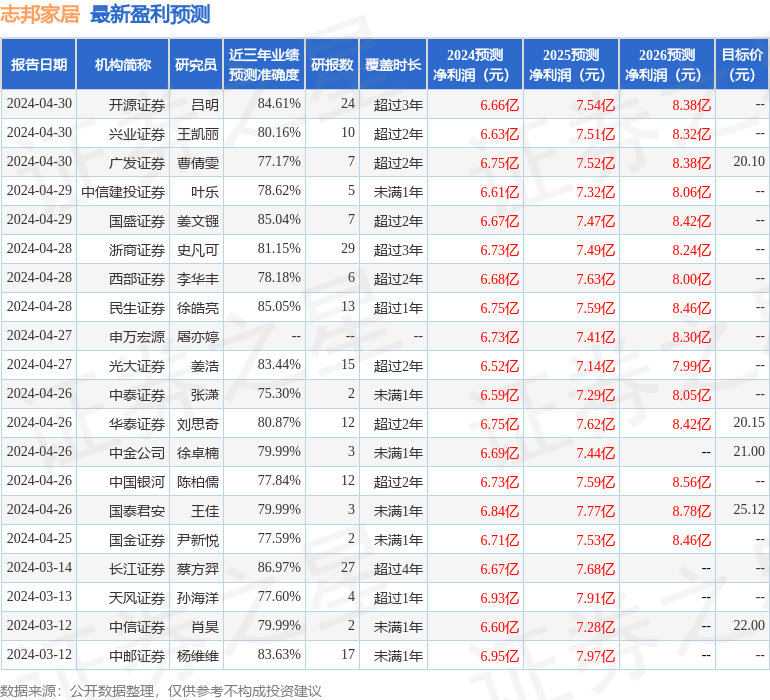Select the 目标价 column header
Screen dimensions: 770x700
(x=742, y=65)
